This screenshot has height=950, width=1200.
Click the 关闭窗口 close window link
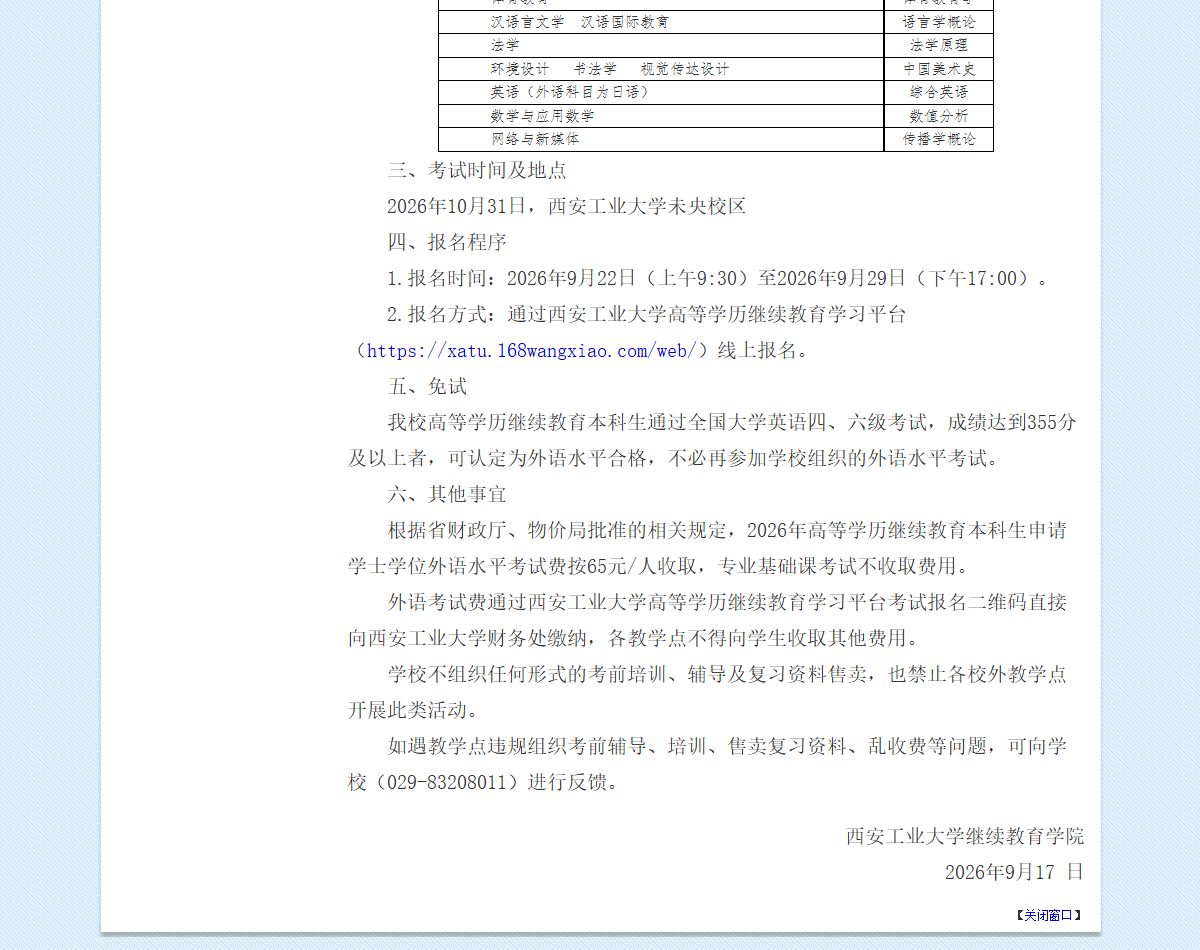[1048, 915]
